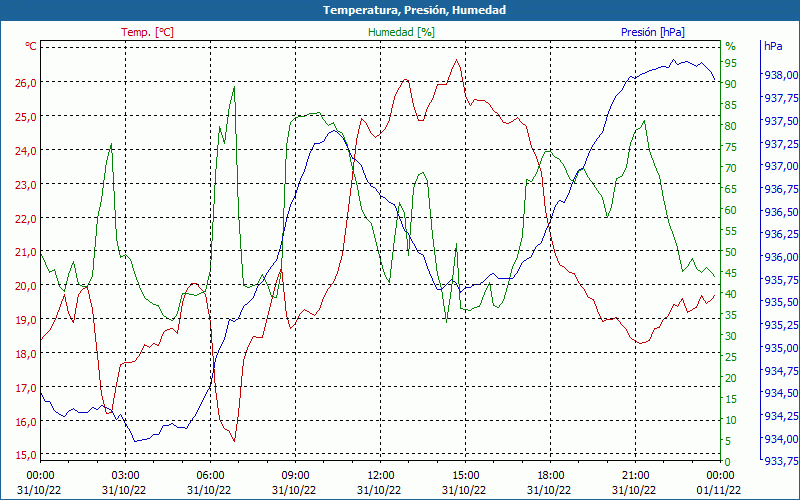Click the 80 humidity axis value
This screenshot has width=800, height=500.
(731, 126)
